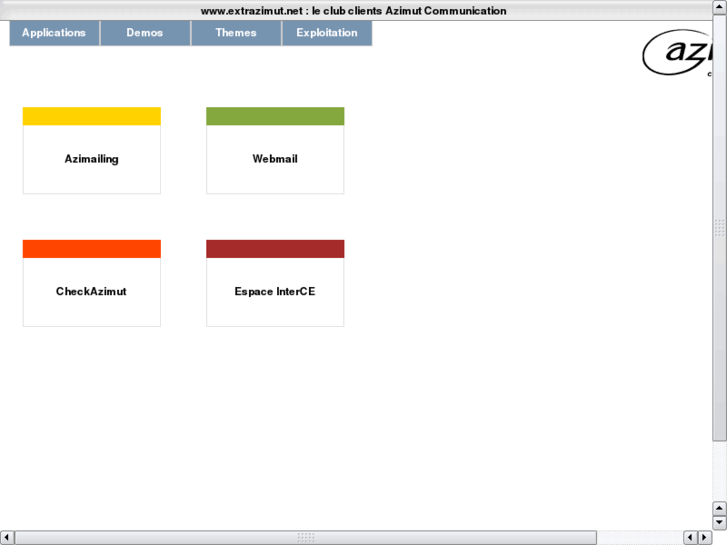Click the Azimut logo

(x=677, y=52)
